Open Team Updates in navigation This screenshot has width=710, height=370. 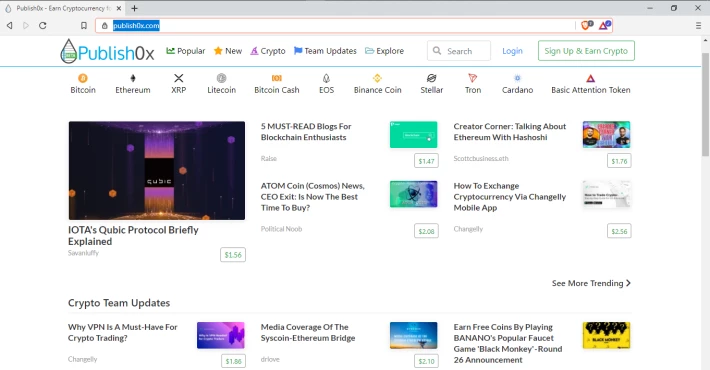(325, 51)
